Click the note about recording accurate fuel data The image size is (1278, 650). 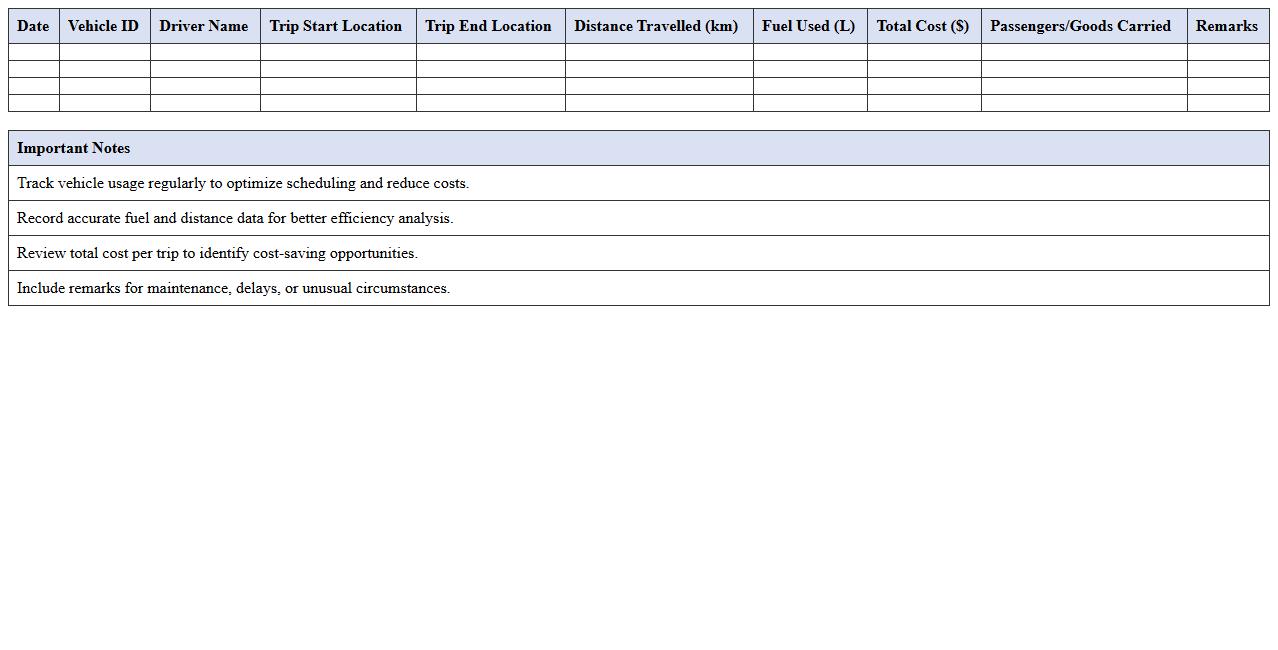point(234,218)
